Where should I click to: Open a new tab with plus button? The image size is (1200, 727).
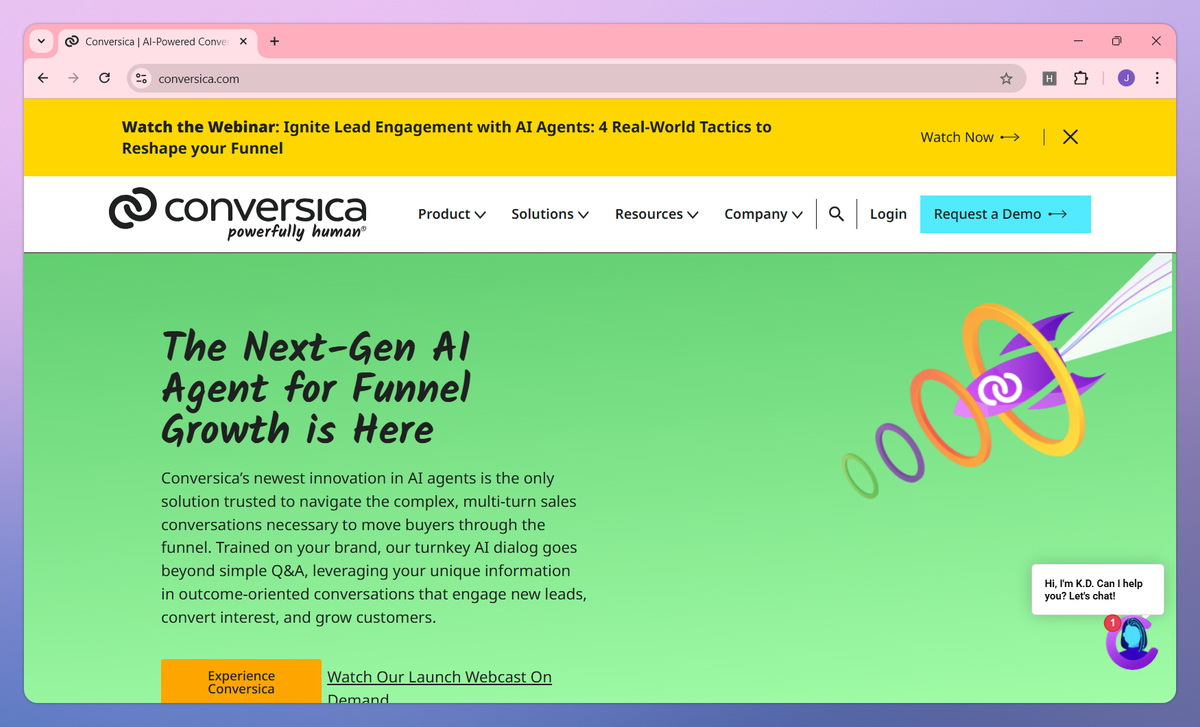[x=275, y=41]
